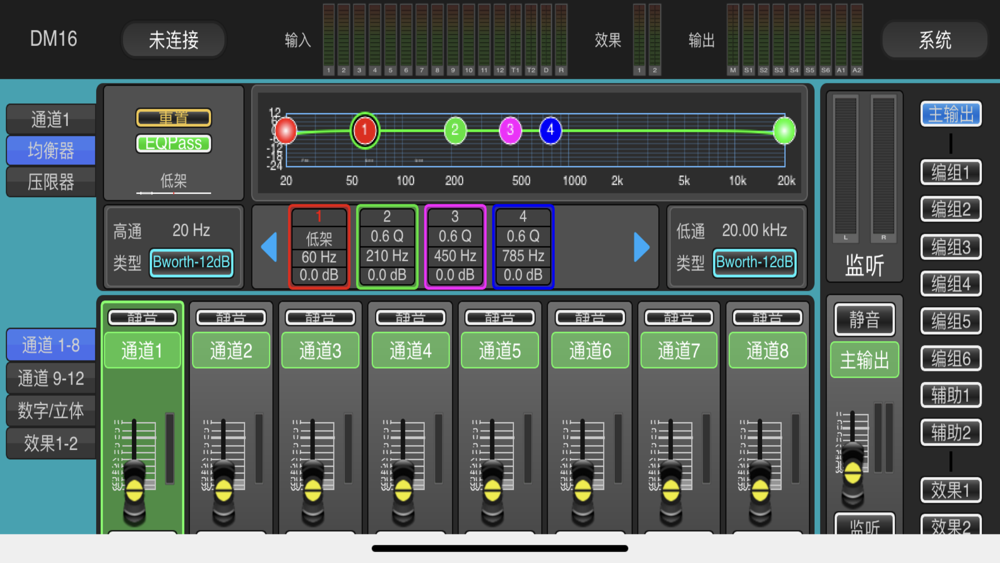Show previous EQ bands with left arrow
This screenshot has width=1000, height=563.
pyautogui.click(x=269, y=247)
